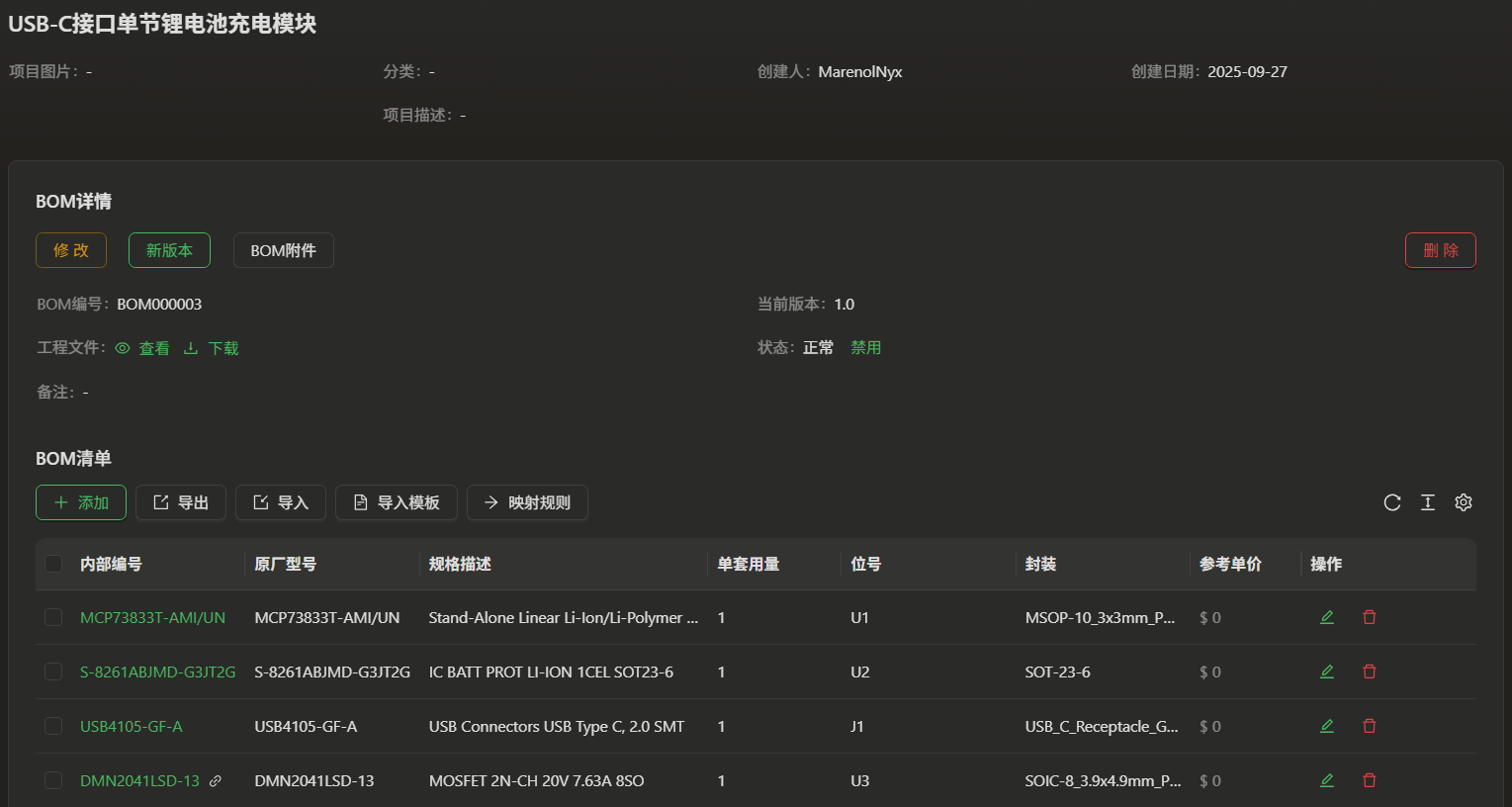Viewport: 1512px width, 807px height.
Task: Toggle the select-all checkbox in table header
Action: (53, 564)
